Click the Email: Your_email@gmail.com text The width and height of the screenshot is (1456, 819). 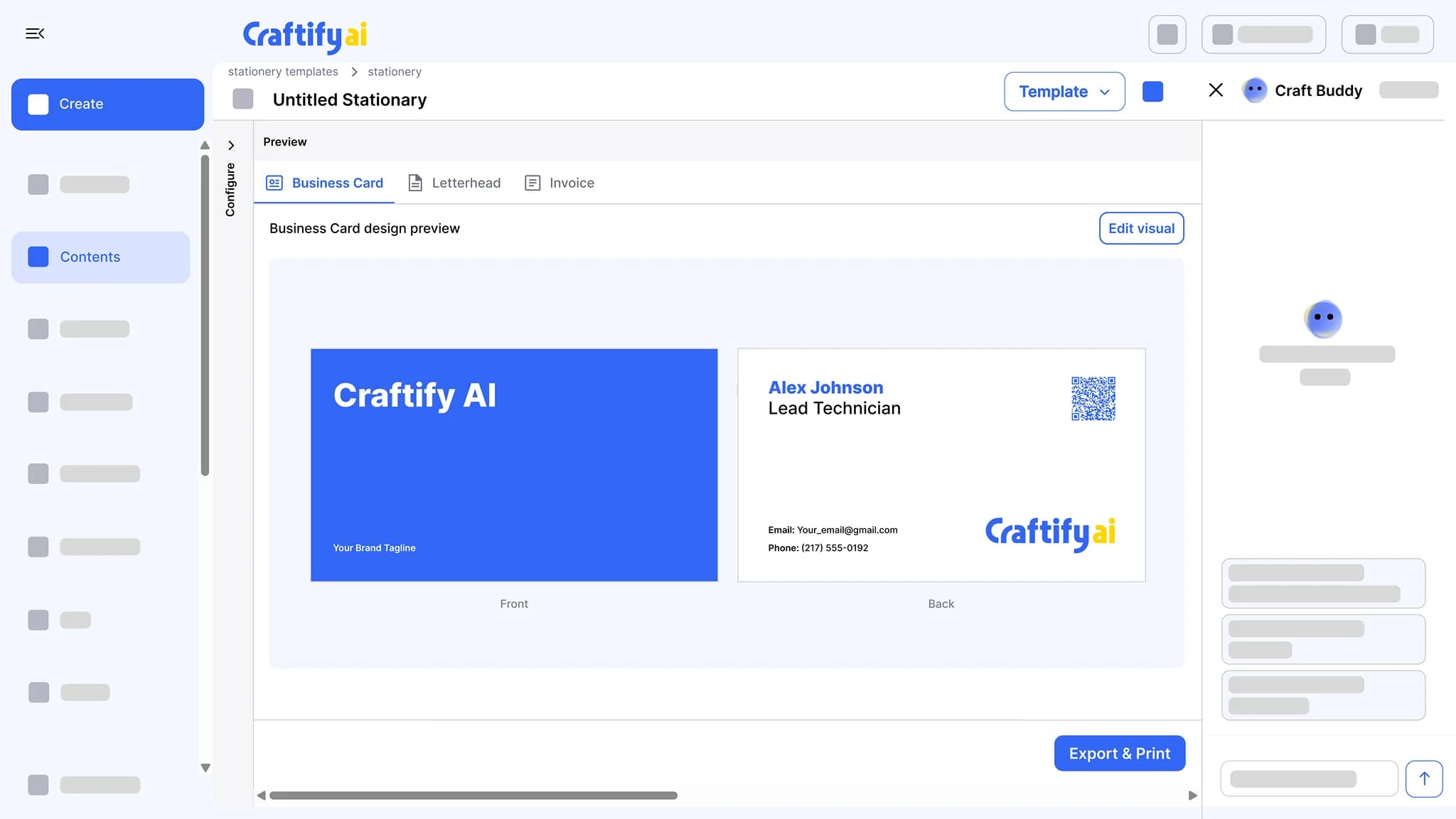(833, 530)
